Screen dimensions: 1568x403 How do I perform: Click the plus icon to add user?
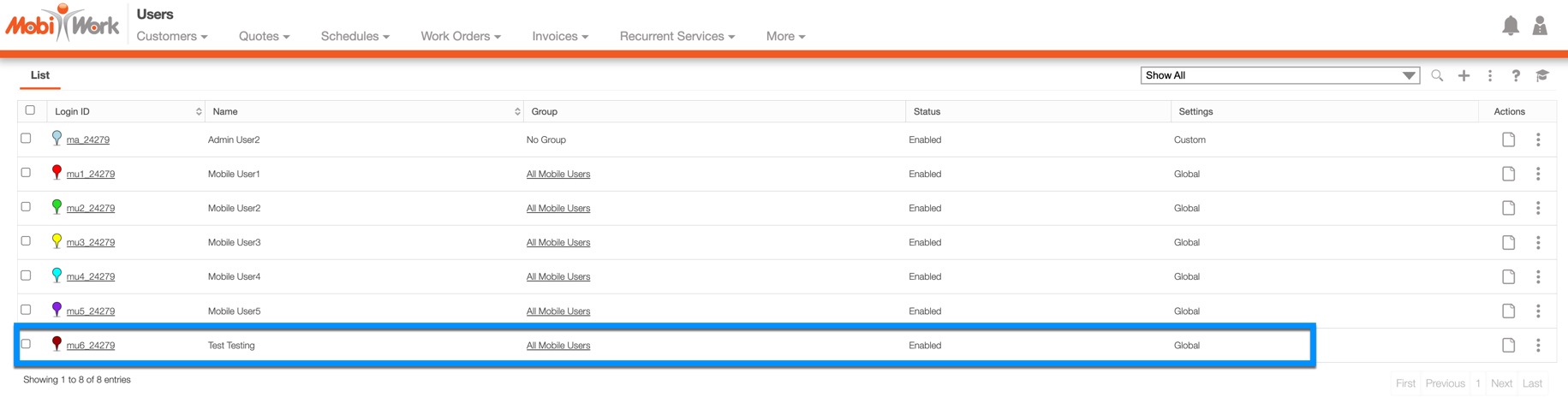(x=1464, y=76)
